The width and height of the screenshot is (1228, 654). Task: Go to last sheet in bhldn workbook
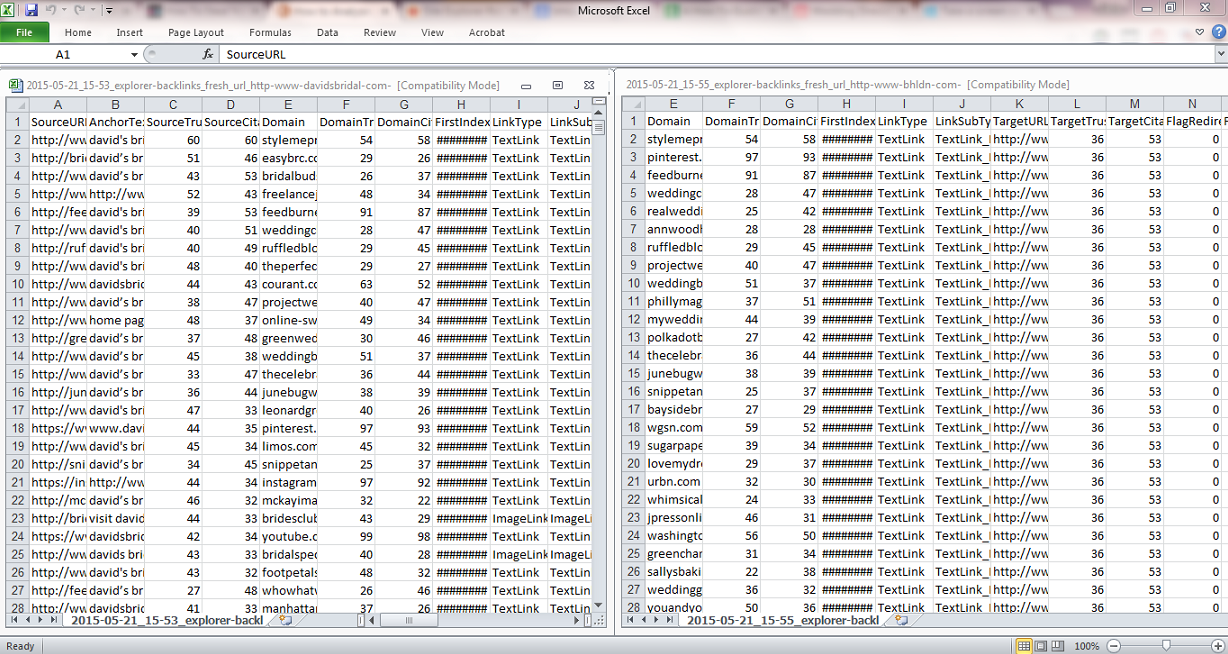[671, 620]
